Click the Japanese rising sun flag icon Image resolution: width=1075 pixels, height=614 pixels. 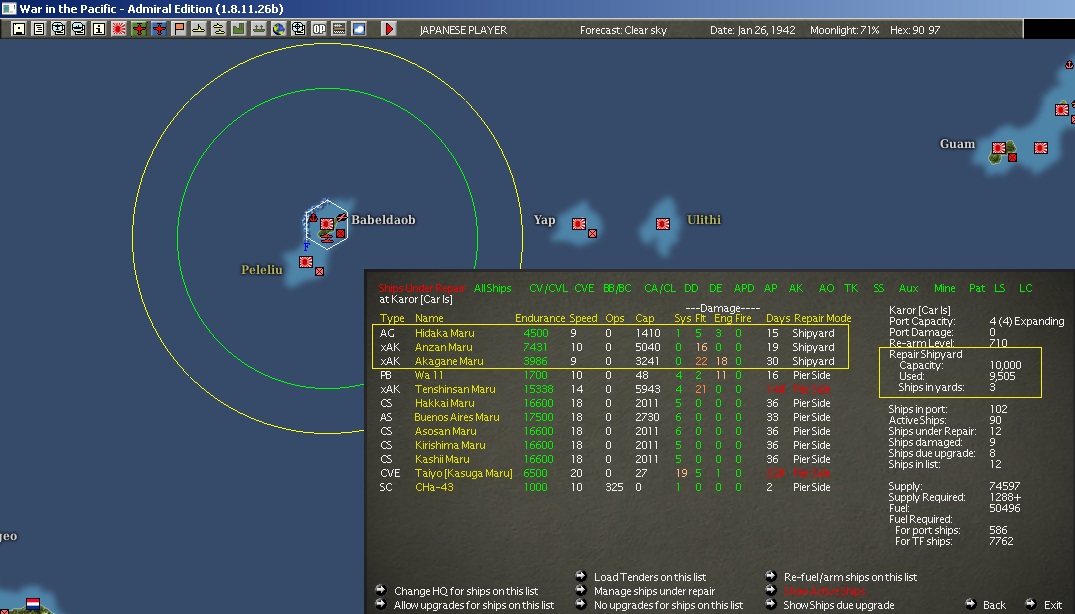click(119, 29)
